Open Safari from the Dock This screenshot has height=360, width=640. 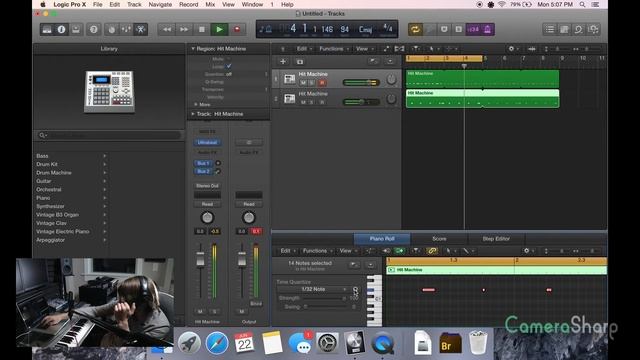(217, 343)
